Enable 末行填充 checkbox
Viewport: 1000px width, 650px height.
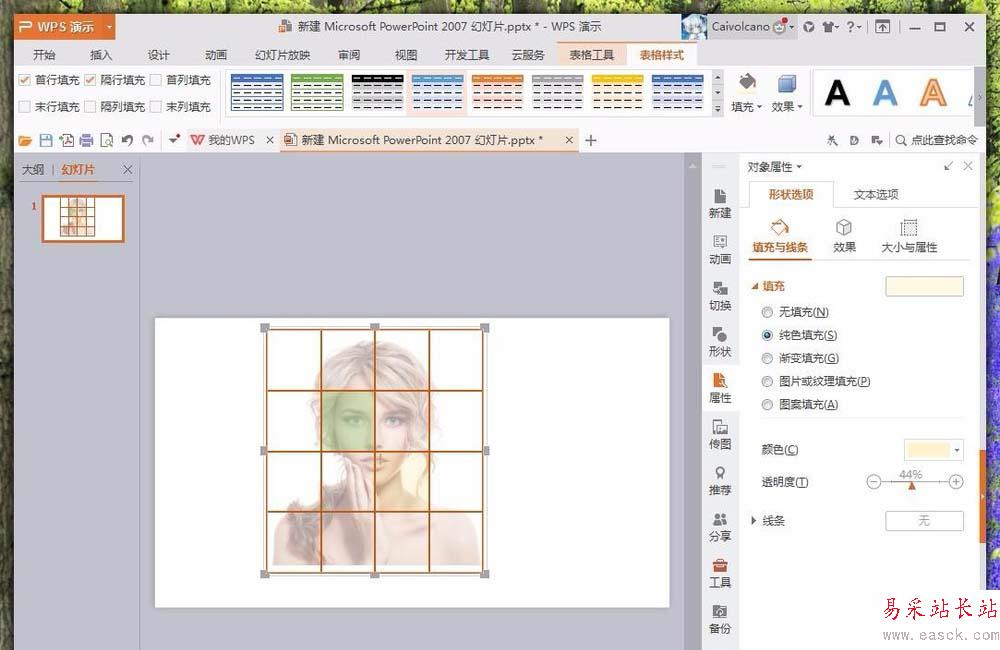click(x=25, y=107)
